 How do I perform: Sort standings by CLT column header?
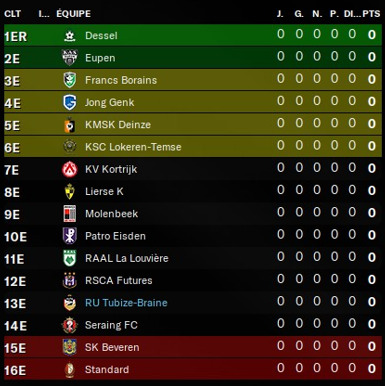click(x=13, y=14)
